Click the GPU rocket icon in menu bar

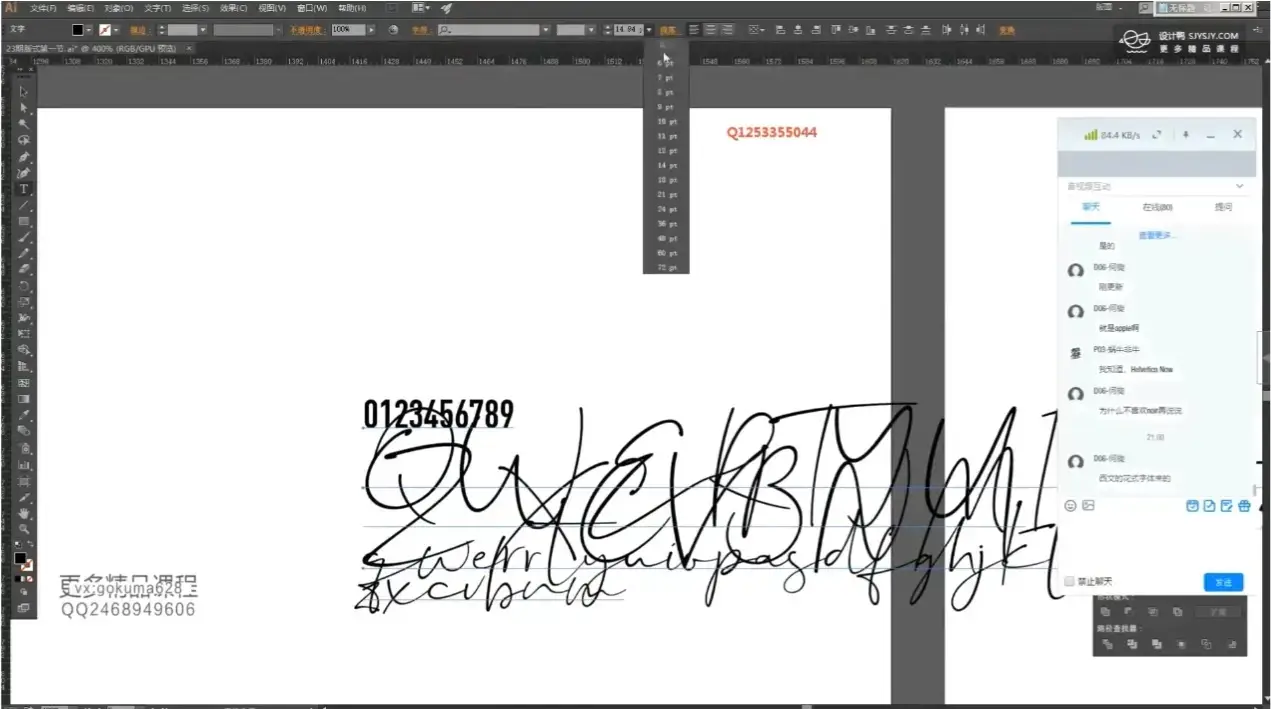[x=446, y=8]
